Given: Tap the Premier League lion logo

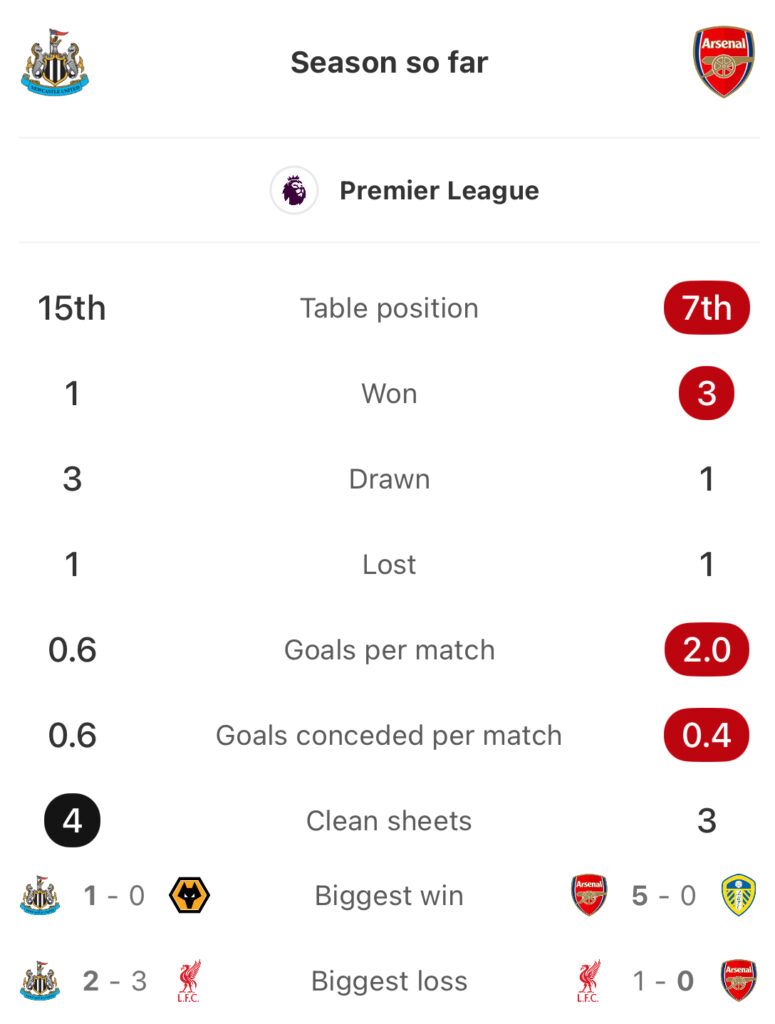Looking at the screenshot, I should (x=294, y=190).
